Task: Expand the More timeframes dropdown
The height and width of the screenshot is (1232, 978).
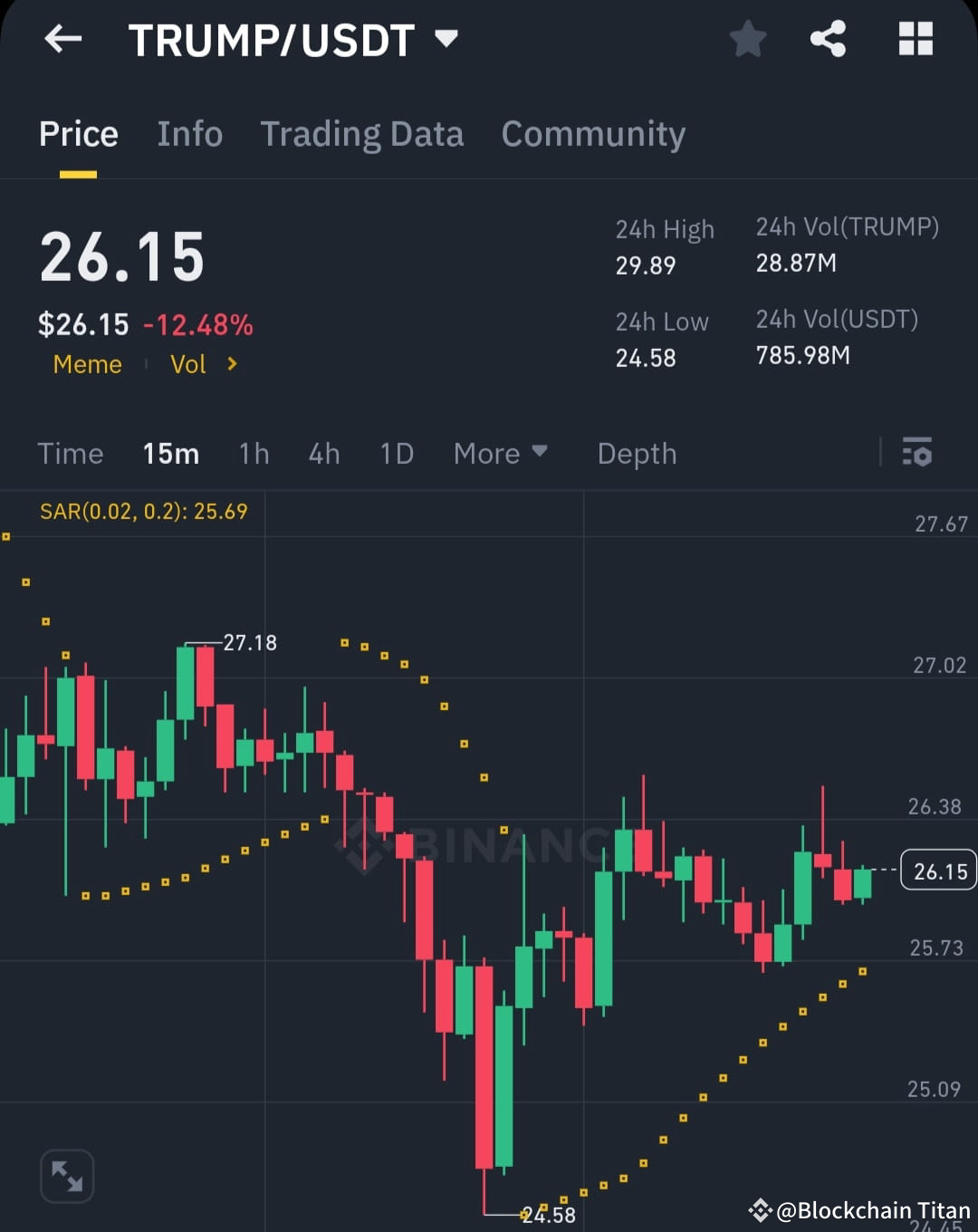Action: (501, 453)
